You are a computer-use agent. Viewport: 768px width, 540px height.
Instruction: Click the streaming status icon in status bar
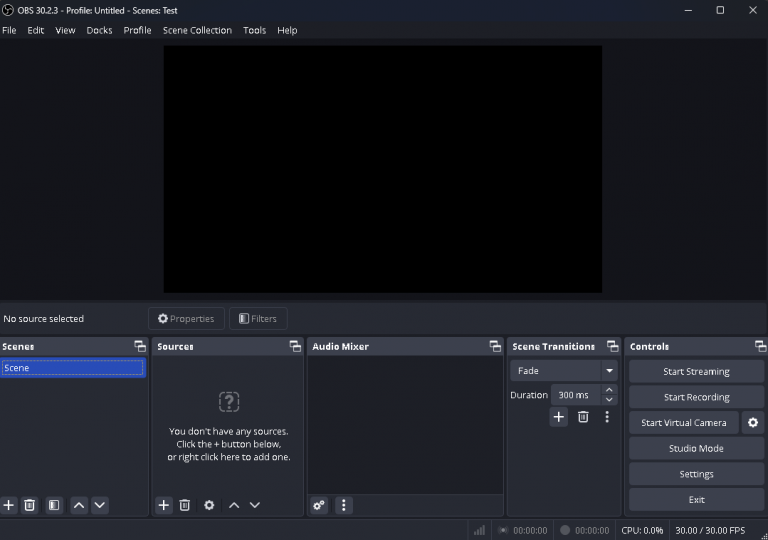tap(503, 530)
